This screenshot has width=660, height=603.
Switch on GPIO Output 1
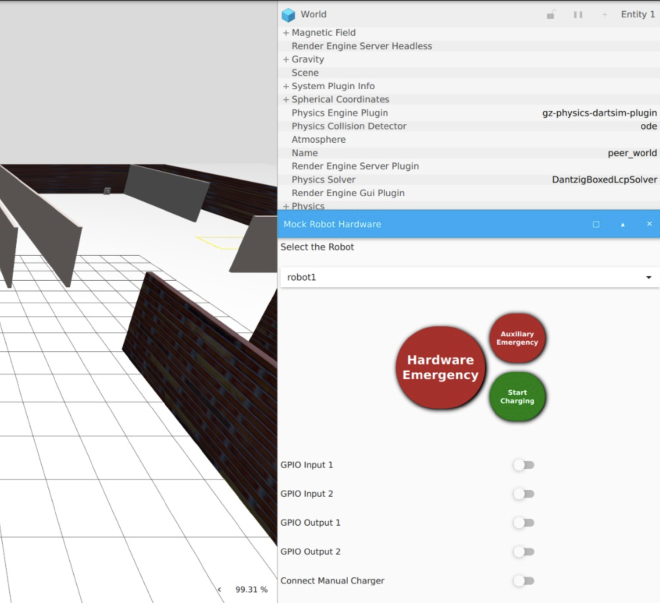point(523,523)
